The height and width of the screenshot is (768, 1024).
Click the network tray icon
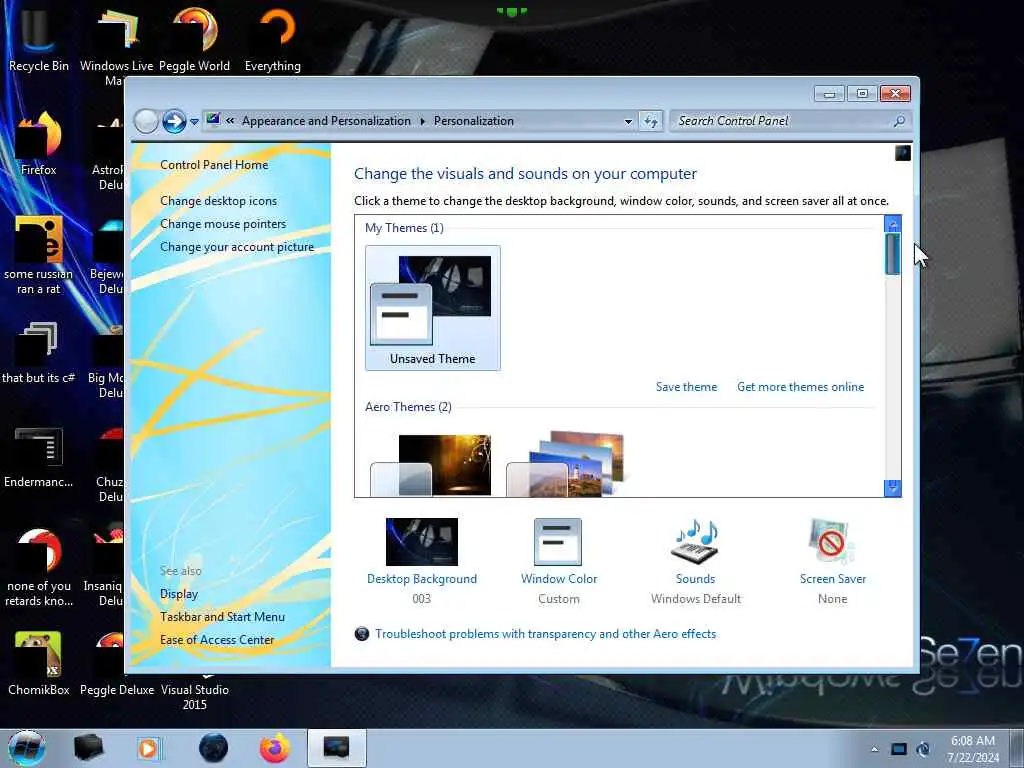click(x=923, y=749)
